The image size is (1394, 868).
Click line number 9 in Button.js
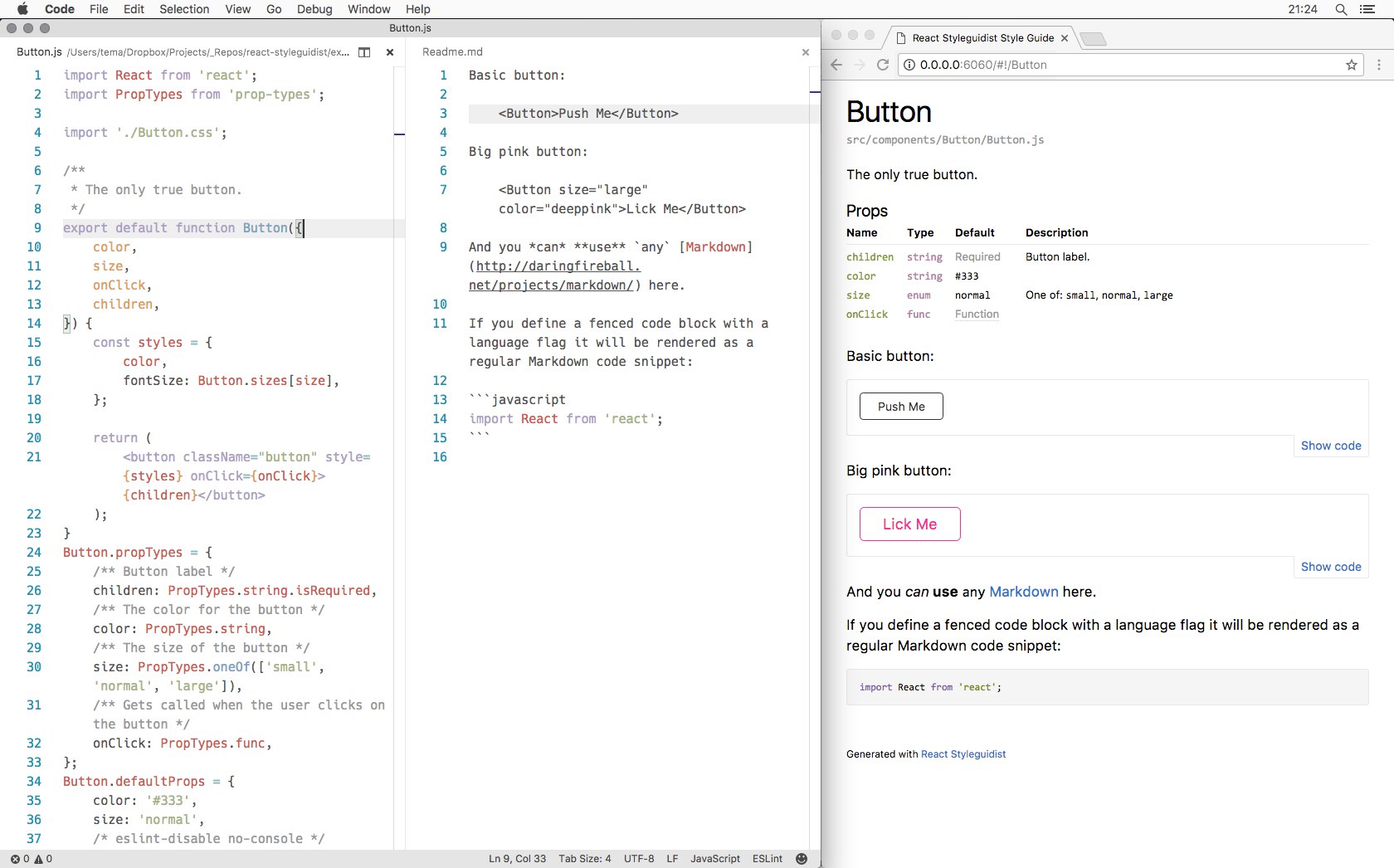click(x=37, y=228)
